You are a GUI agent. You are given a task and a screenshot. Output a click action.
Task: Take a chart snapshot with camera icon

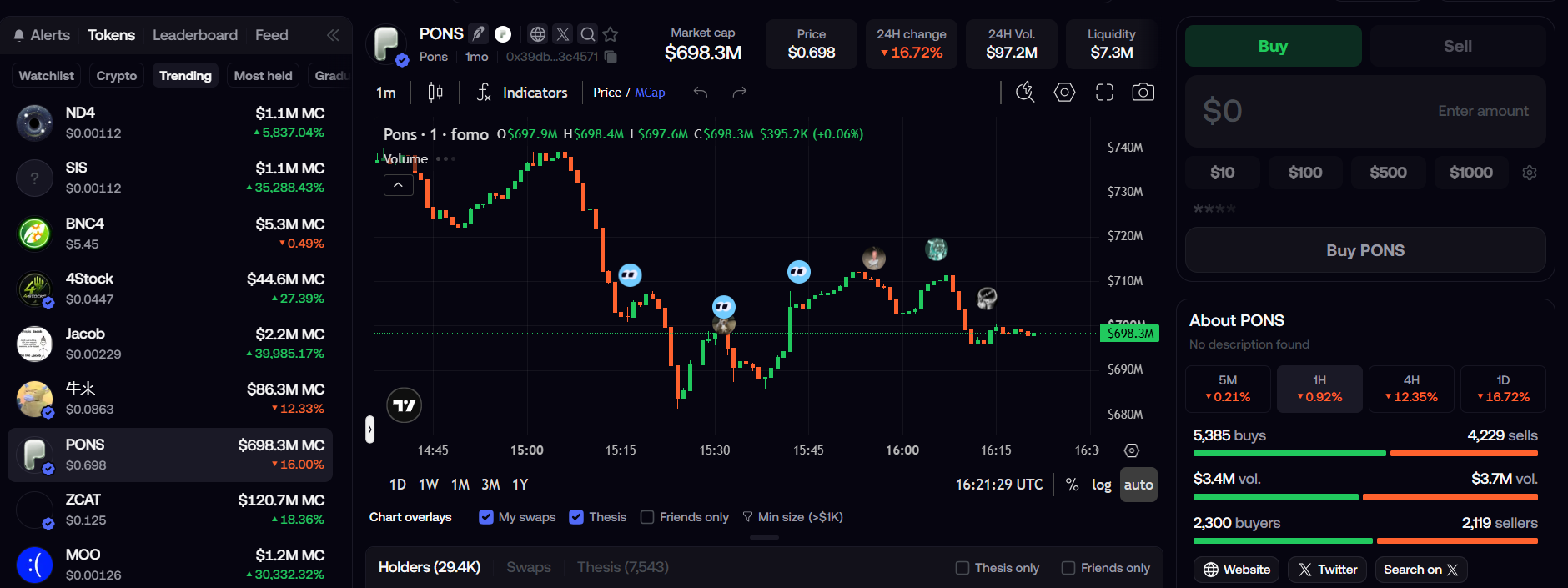click(1143, 93)
